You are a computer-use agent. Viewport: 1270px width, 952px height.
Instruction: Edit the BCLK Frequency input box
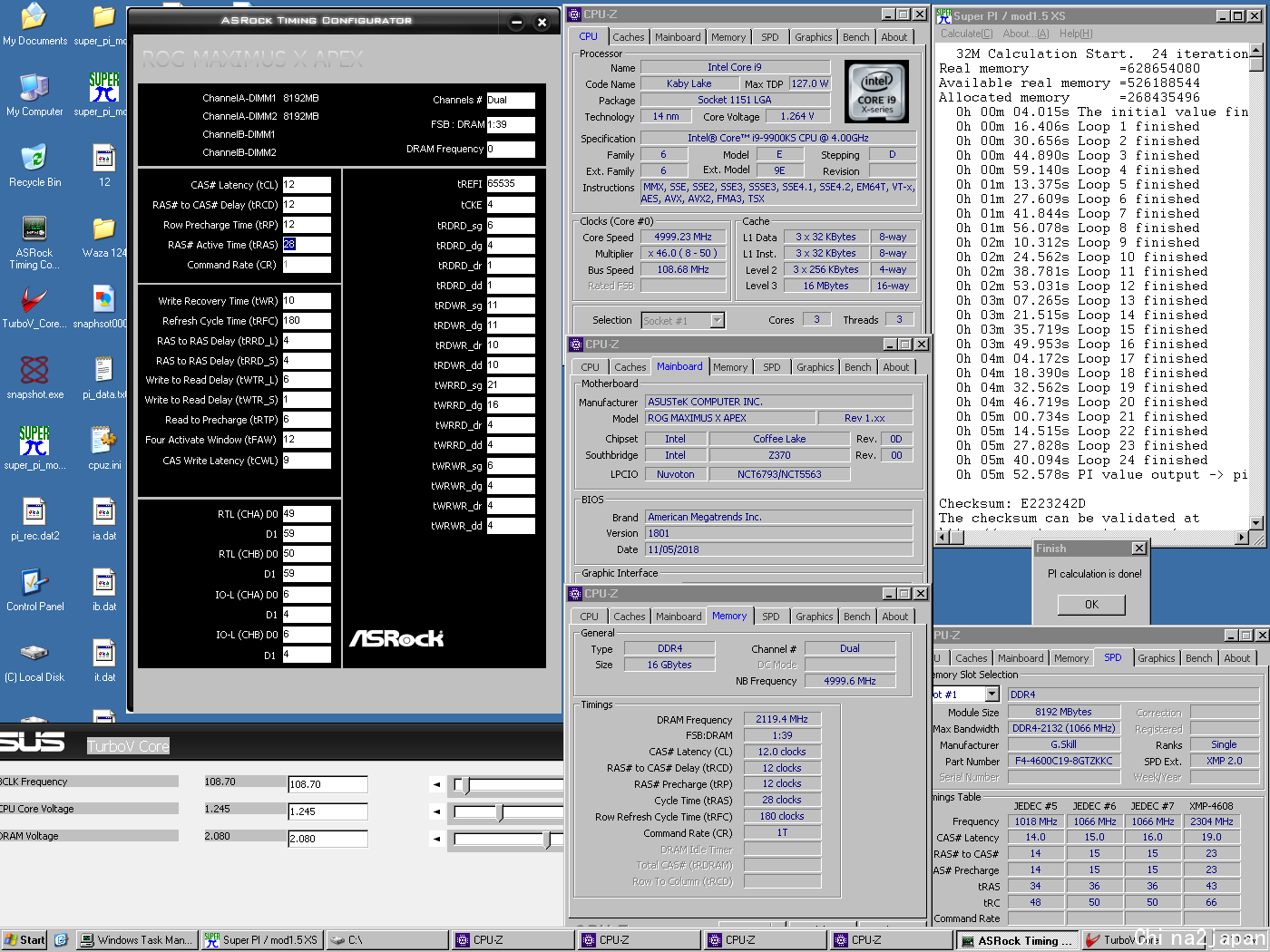(327, 784)
